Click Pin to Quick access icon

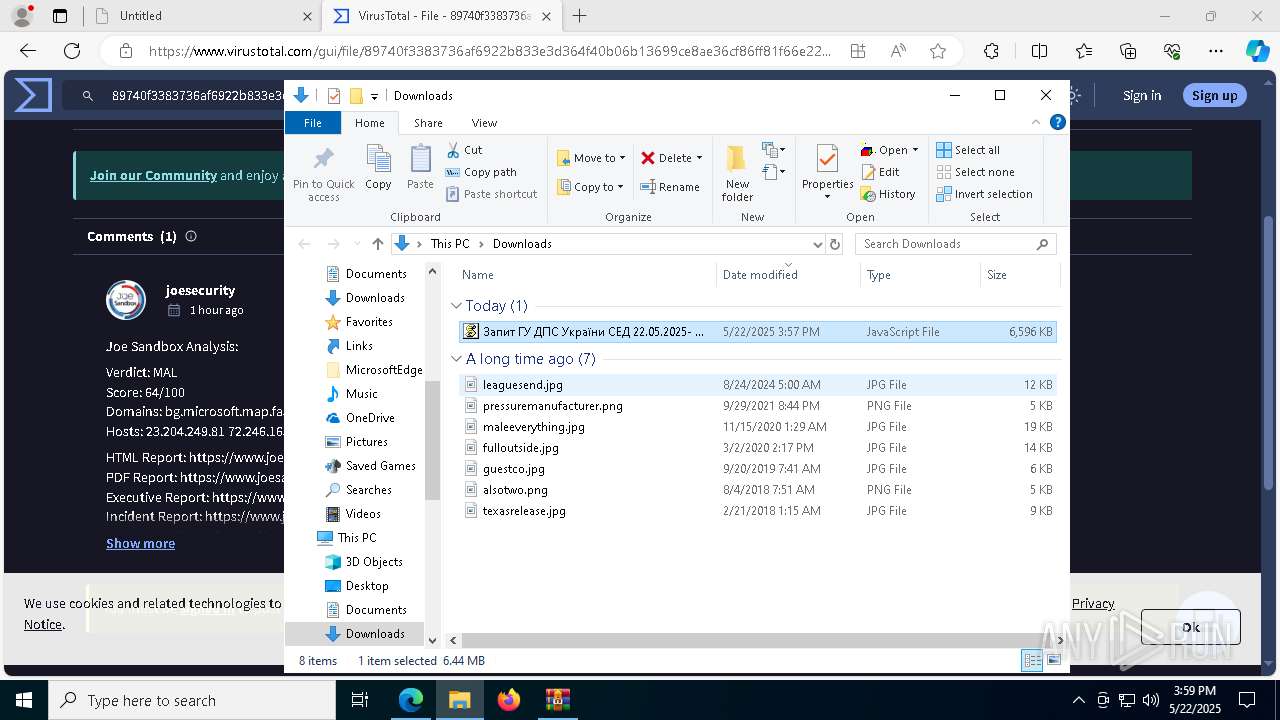[x=323, y=174]
